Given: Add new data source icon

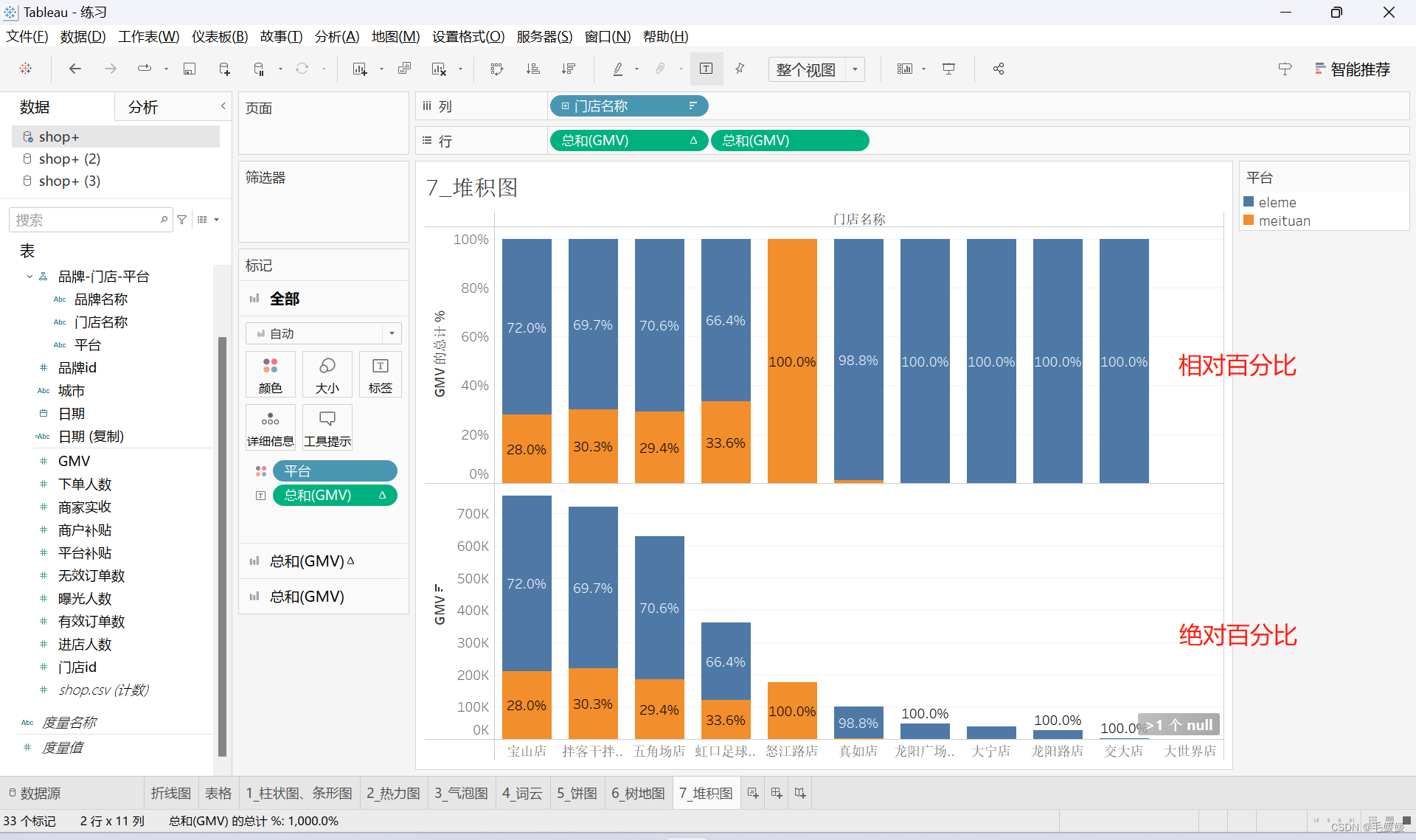Looking at the screenshot, I should pyautogui.click(x=225, y=69).
